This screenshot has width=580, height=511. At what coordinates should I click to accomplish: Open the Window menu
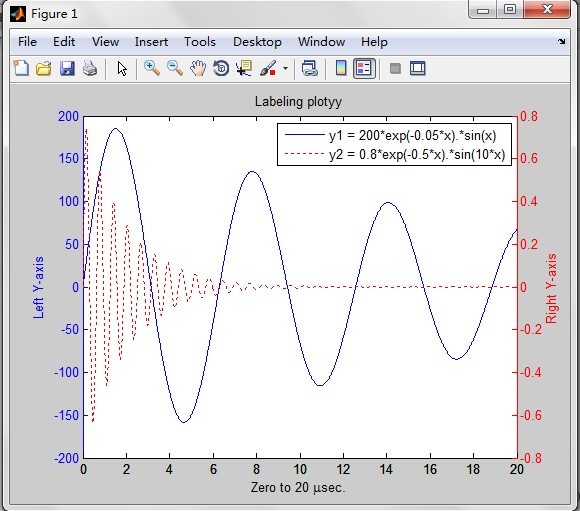[x=321, y=42]
